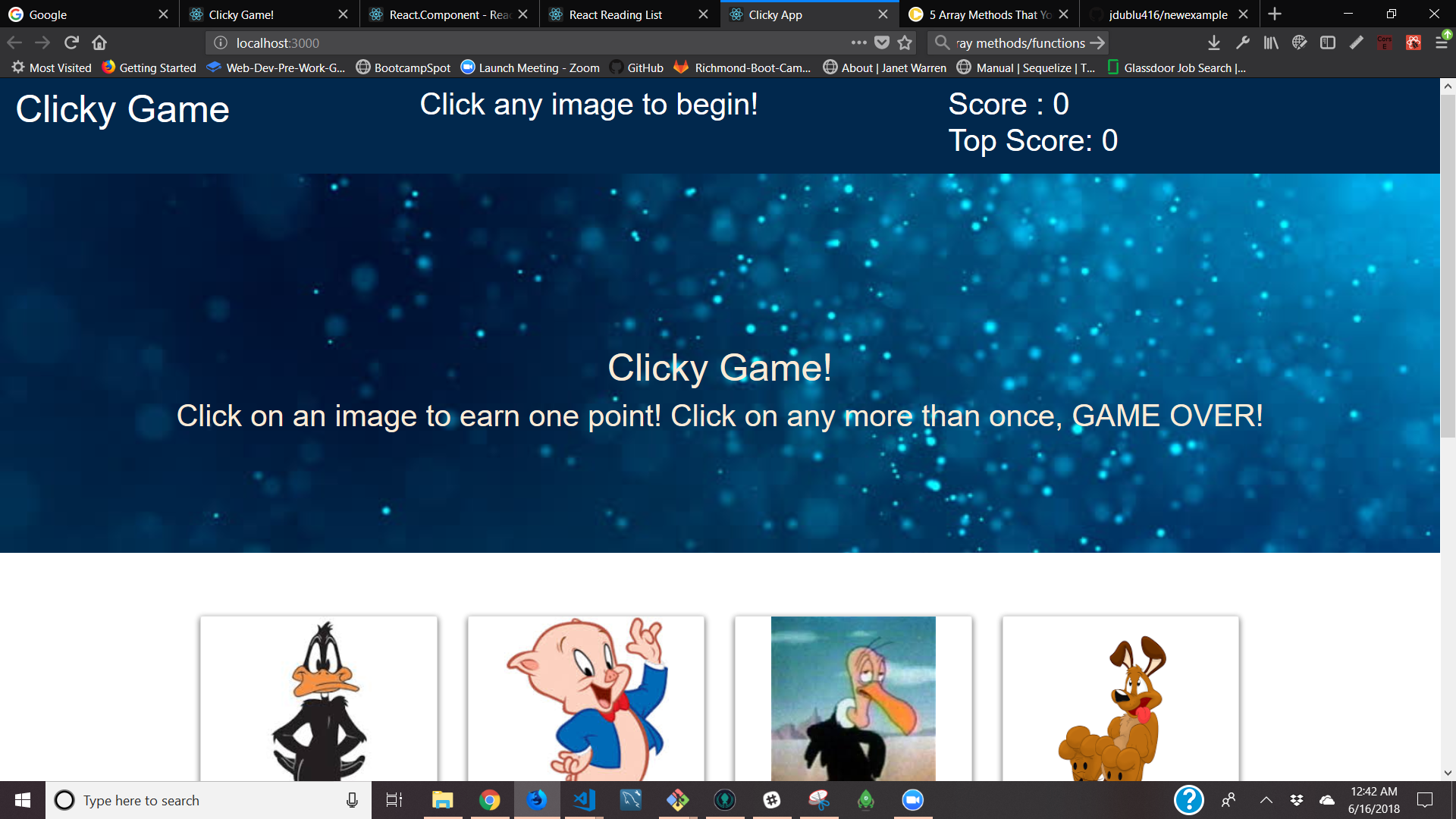The width and height of the screenshot is (1456, 819).
Task: Open the Library icon in toolbar
Action: pyautogui.click(x=1271, y=42)
